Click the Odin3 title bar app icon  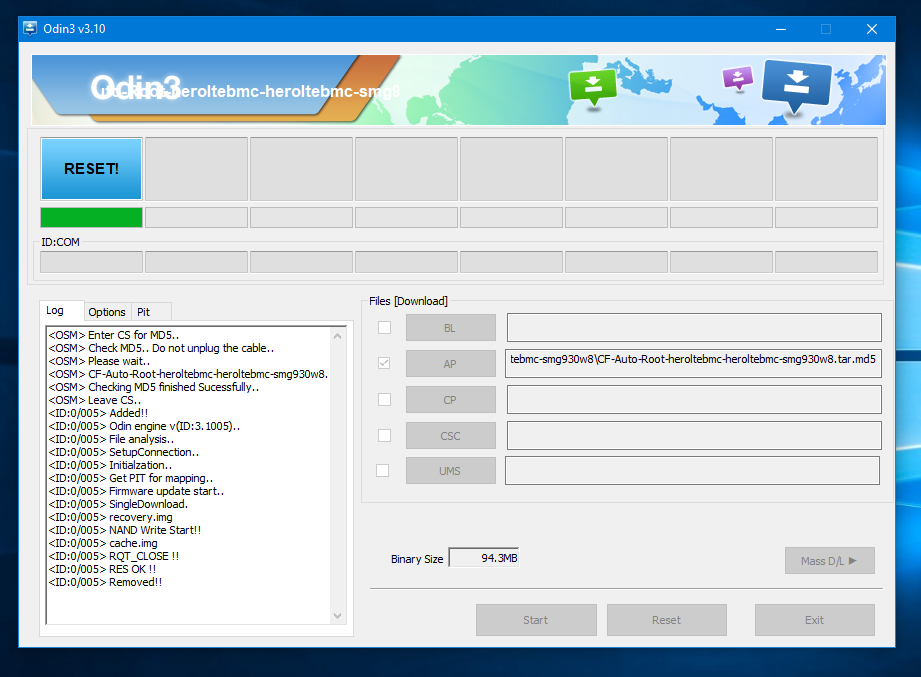[30, 28]
